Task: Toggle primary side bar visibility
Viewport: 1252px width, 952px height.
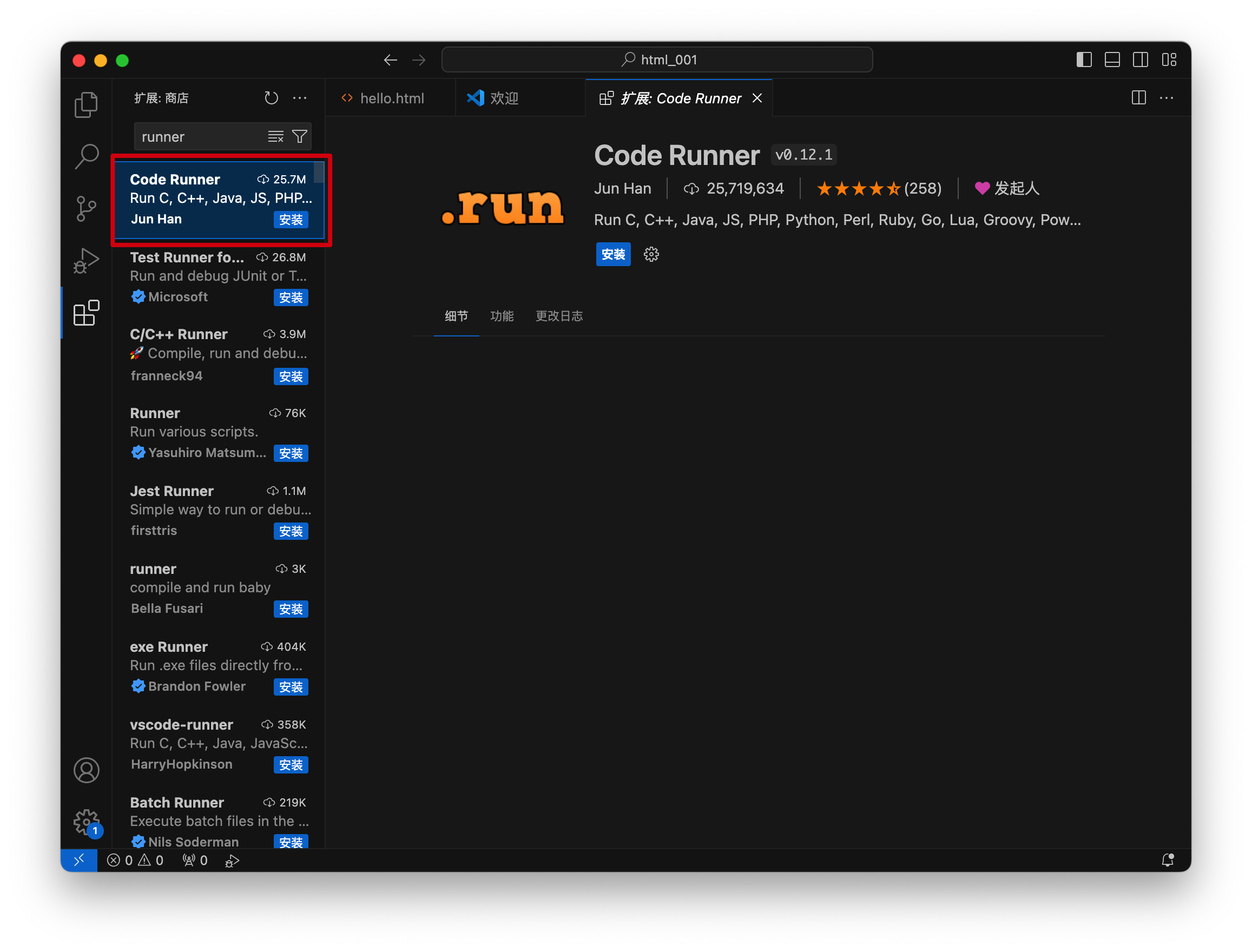Action: [x=1084, y=59]
